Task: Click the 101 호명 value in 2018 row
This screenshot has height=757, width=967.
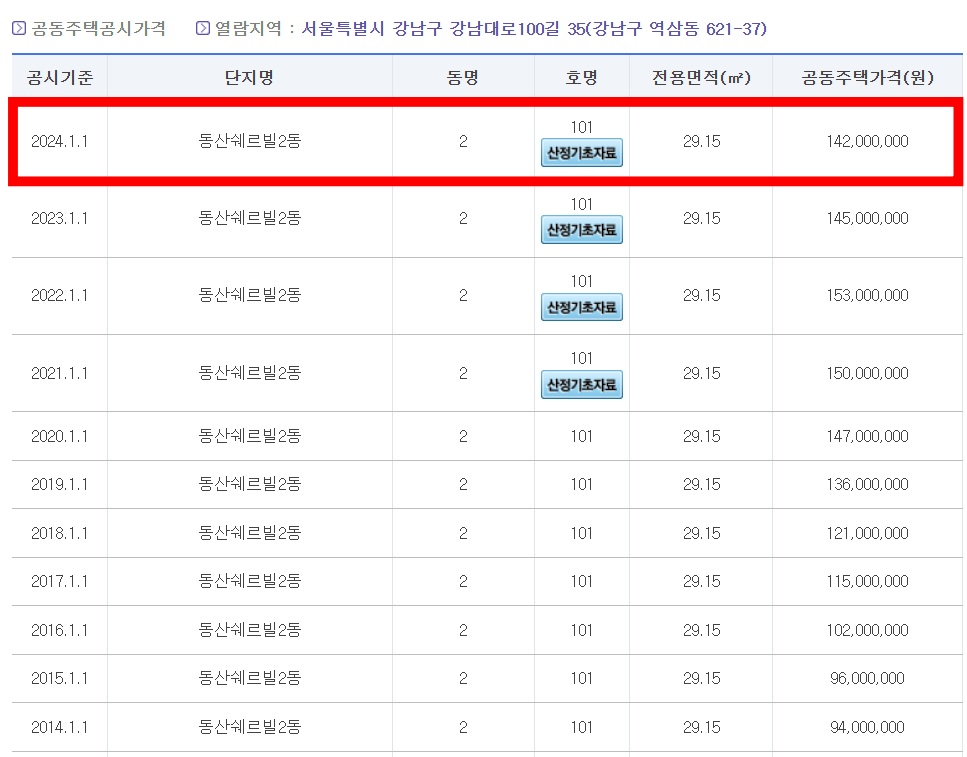Action: tap(581, 533)
